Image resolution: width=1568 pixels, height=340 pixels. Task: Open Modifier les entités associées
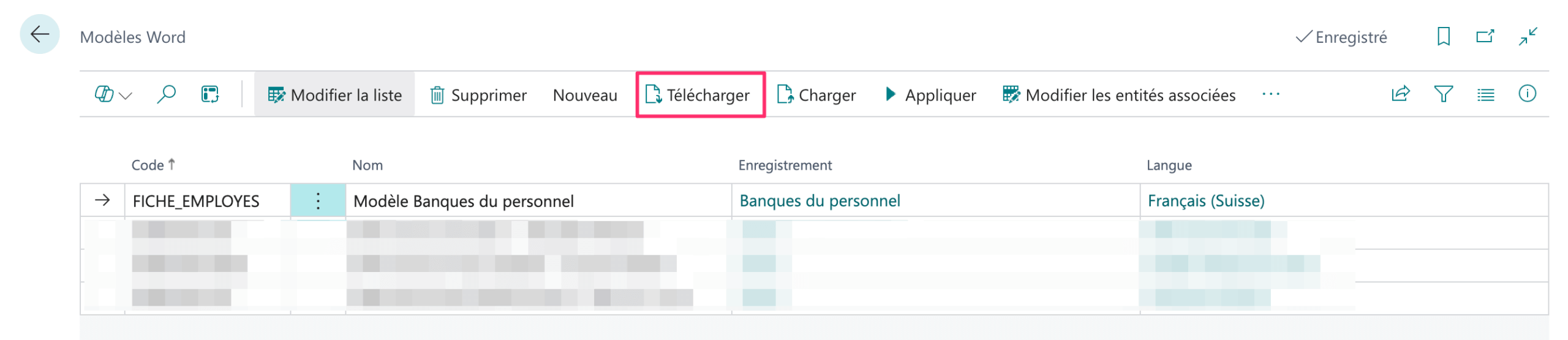click(1119, 95)
